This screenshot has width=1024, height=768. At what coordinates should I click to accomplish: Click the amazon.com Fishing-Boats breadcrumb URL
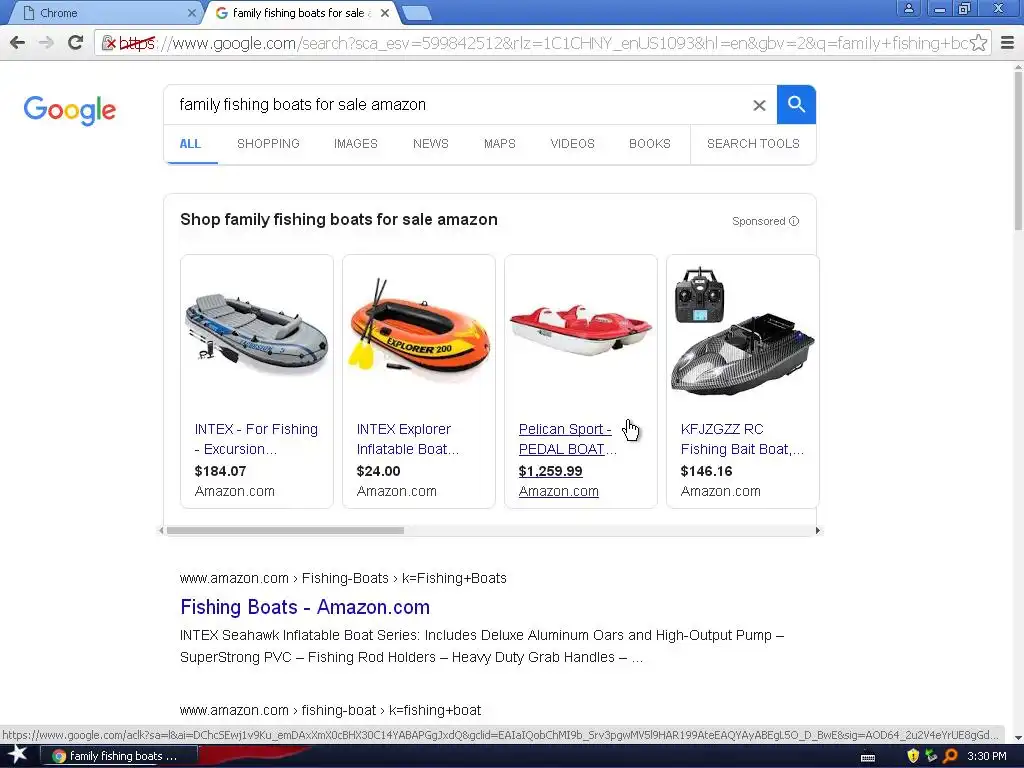[343, 578]
